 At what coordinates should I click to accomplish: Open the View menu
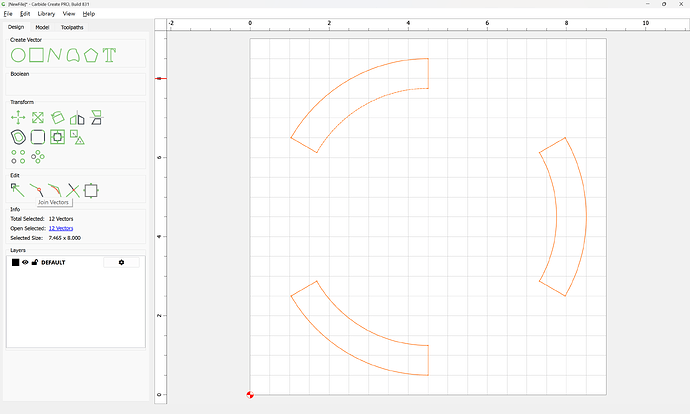point(69,14)
